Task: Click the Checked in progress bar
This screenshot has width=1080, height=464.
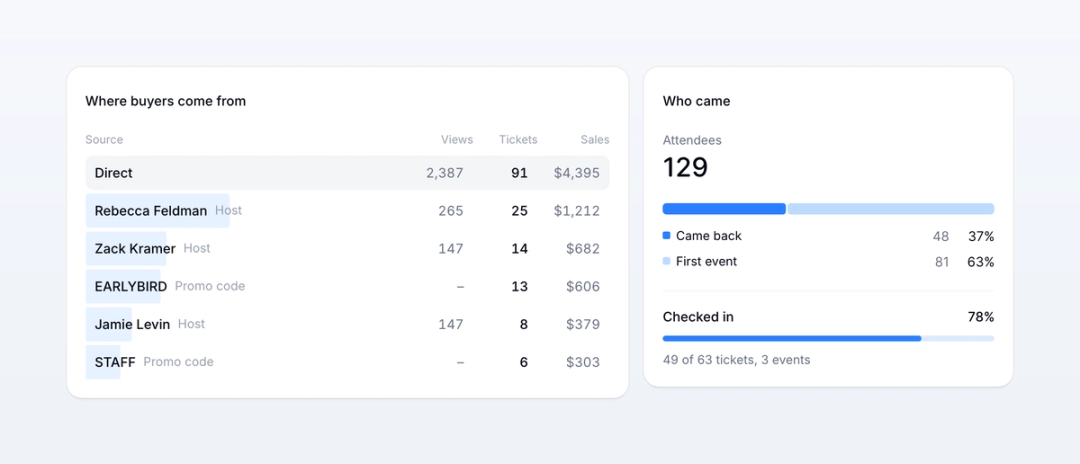Action: tap(829, 339)
